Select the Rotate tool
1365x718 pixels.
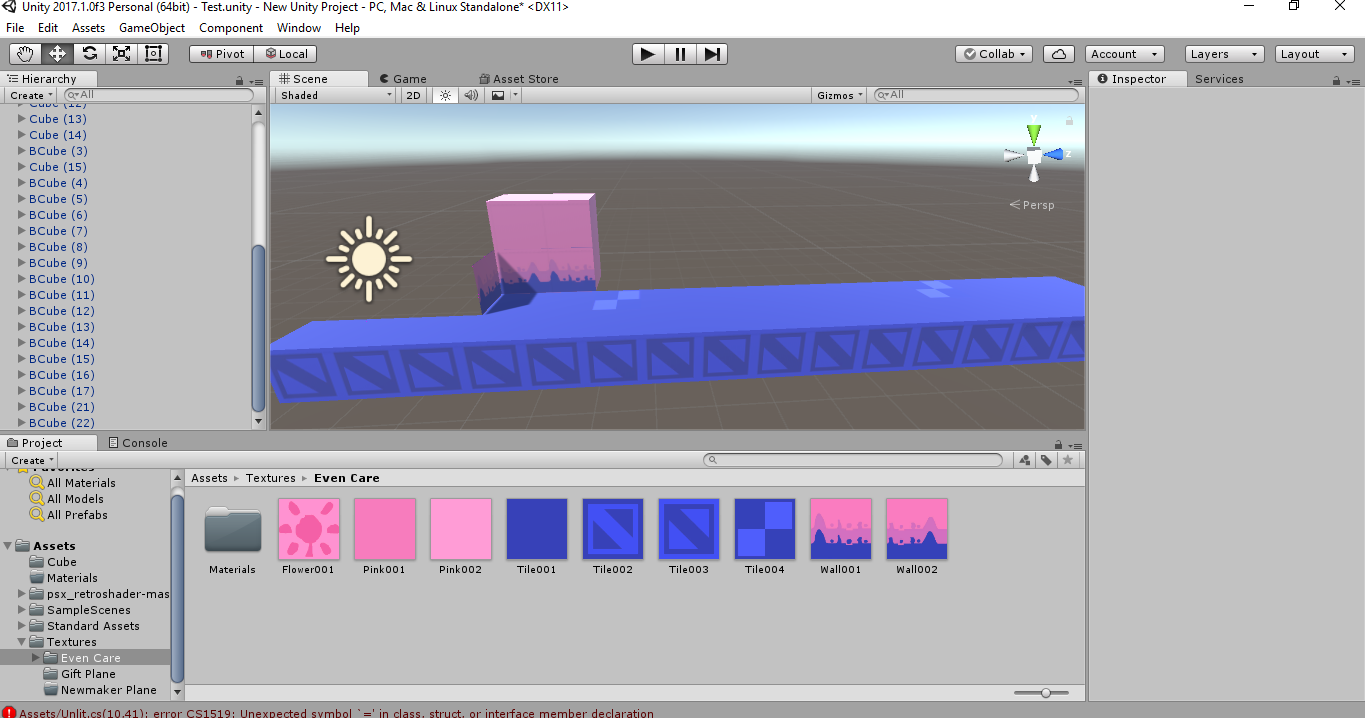coord(89,53)
